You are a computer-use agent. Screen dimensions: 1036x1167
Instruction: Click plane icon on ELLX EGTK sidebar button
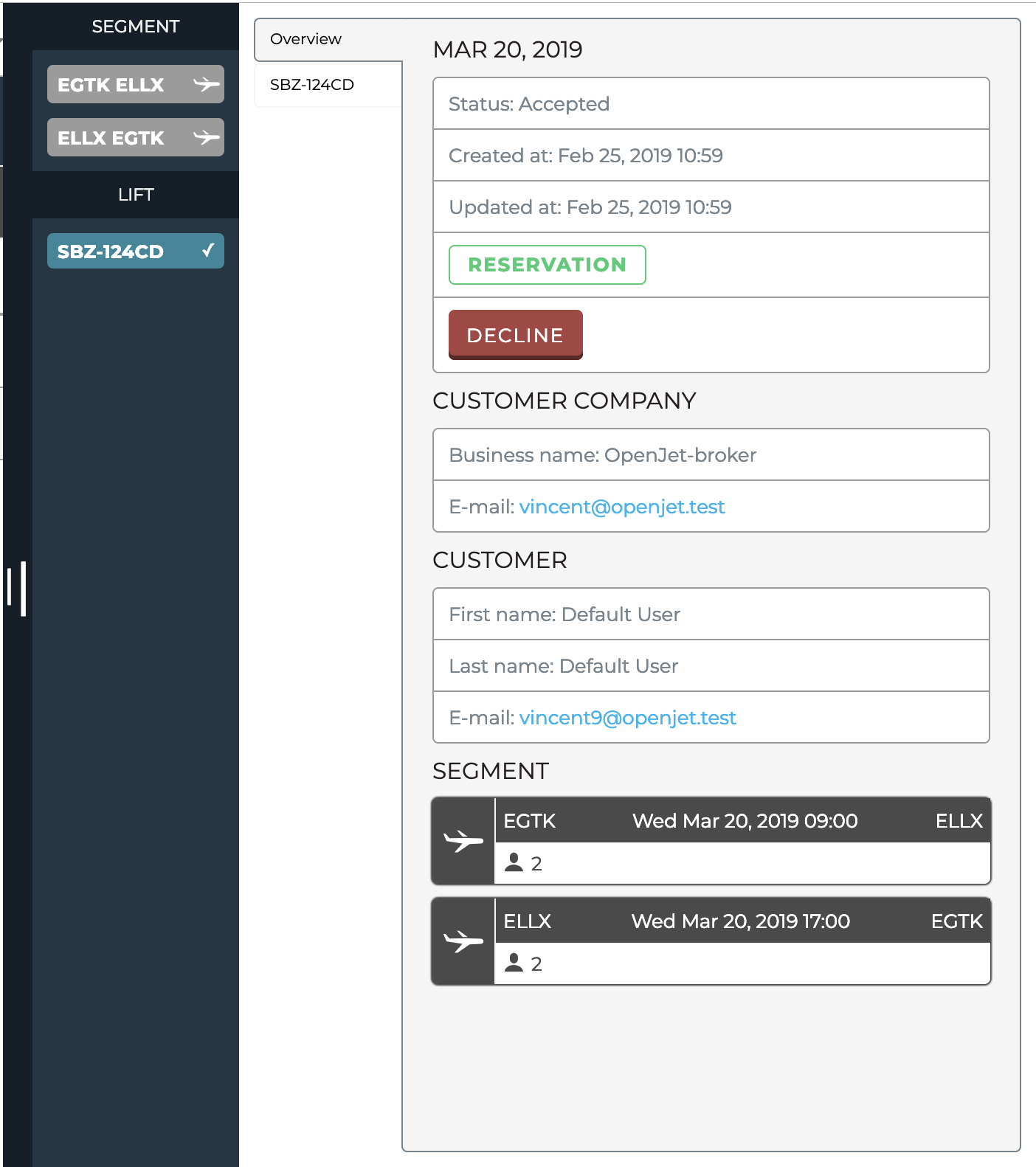click(206, 138)
